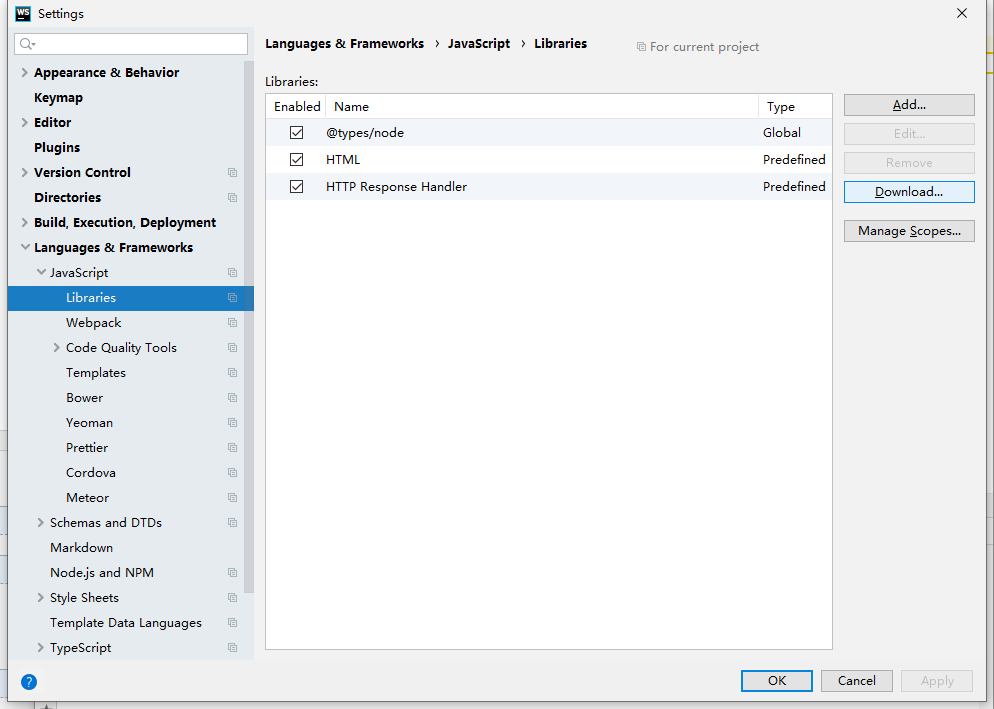Open the Plugins settings page
994x709 pixels.
pyautogui.click(x=57, y=148)
